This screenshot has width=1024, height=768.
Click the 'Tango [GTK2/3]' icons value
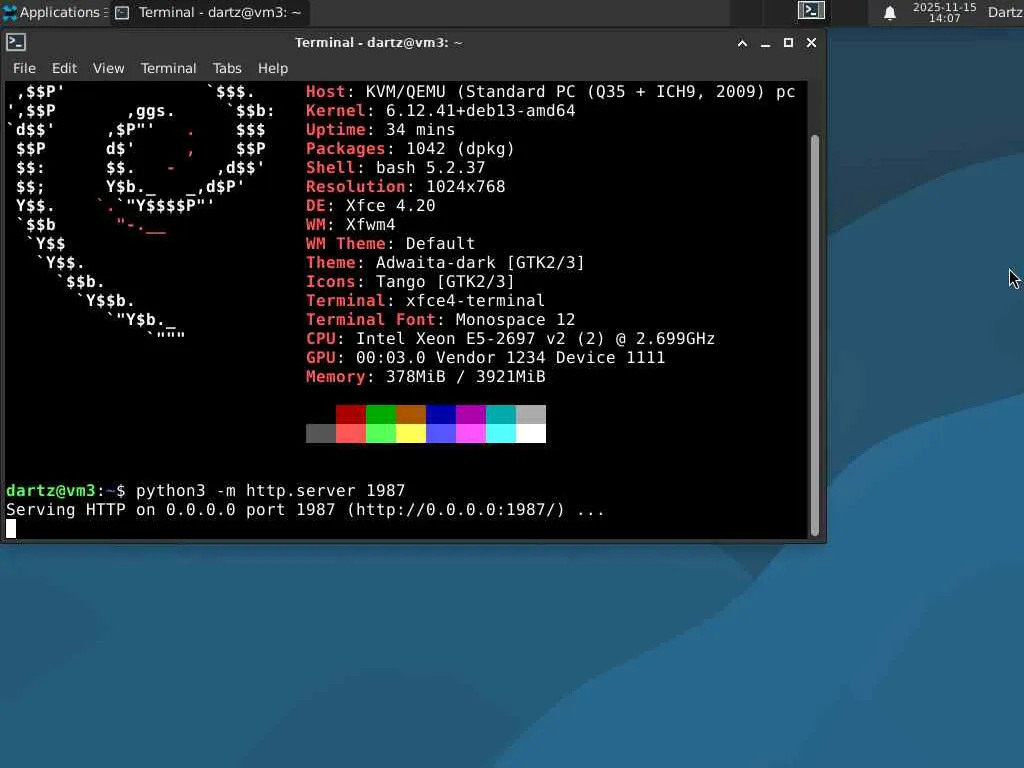tap(445, 281)
